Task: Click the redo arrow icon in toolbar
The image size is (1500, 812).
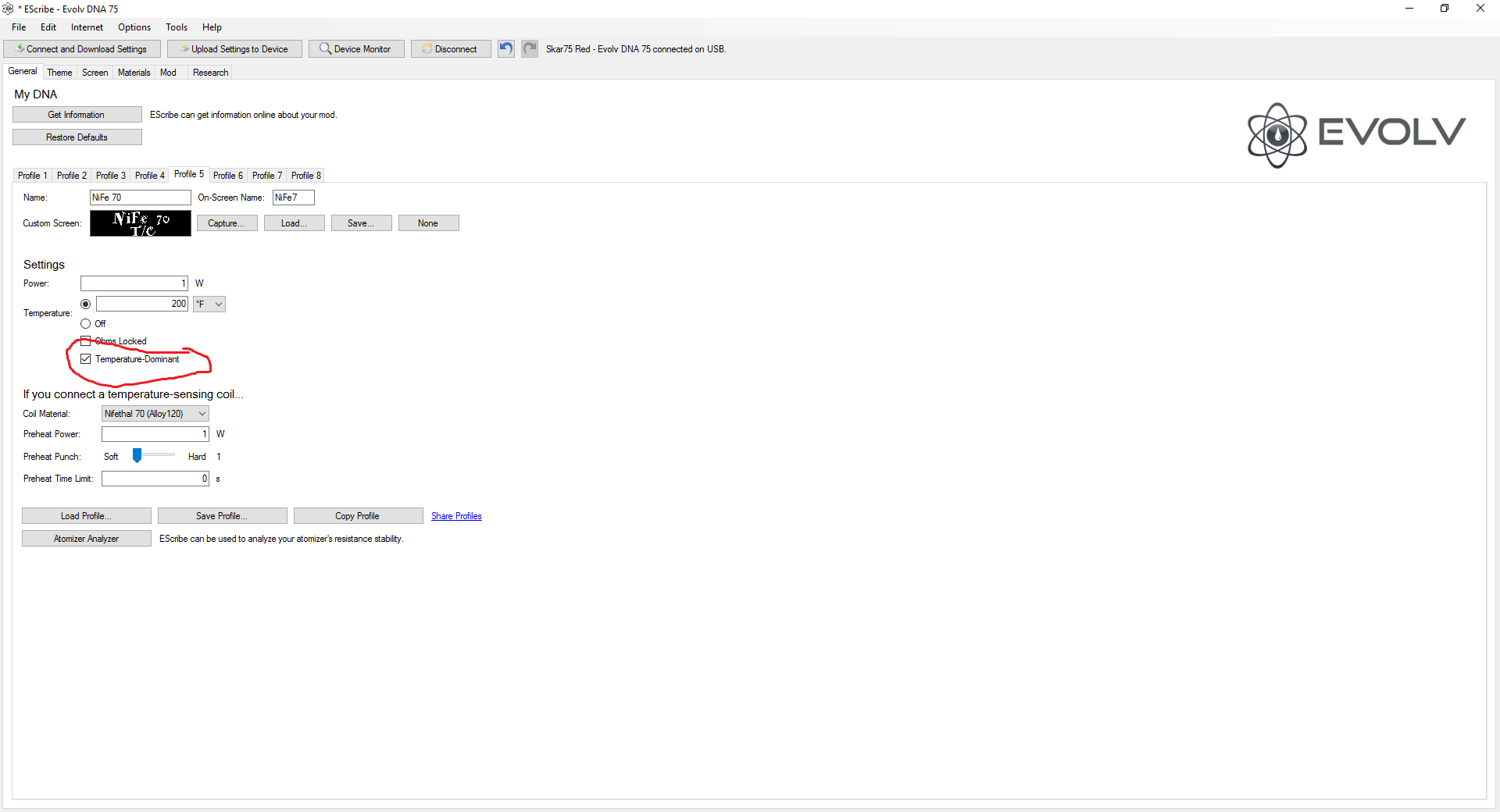Action: [x=530, y=48]
